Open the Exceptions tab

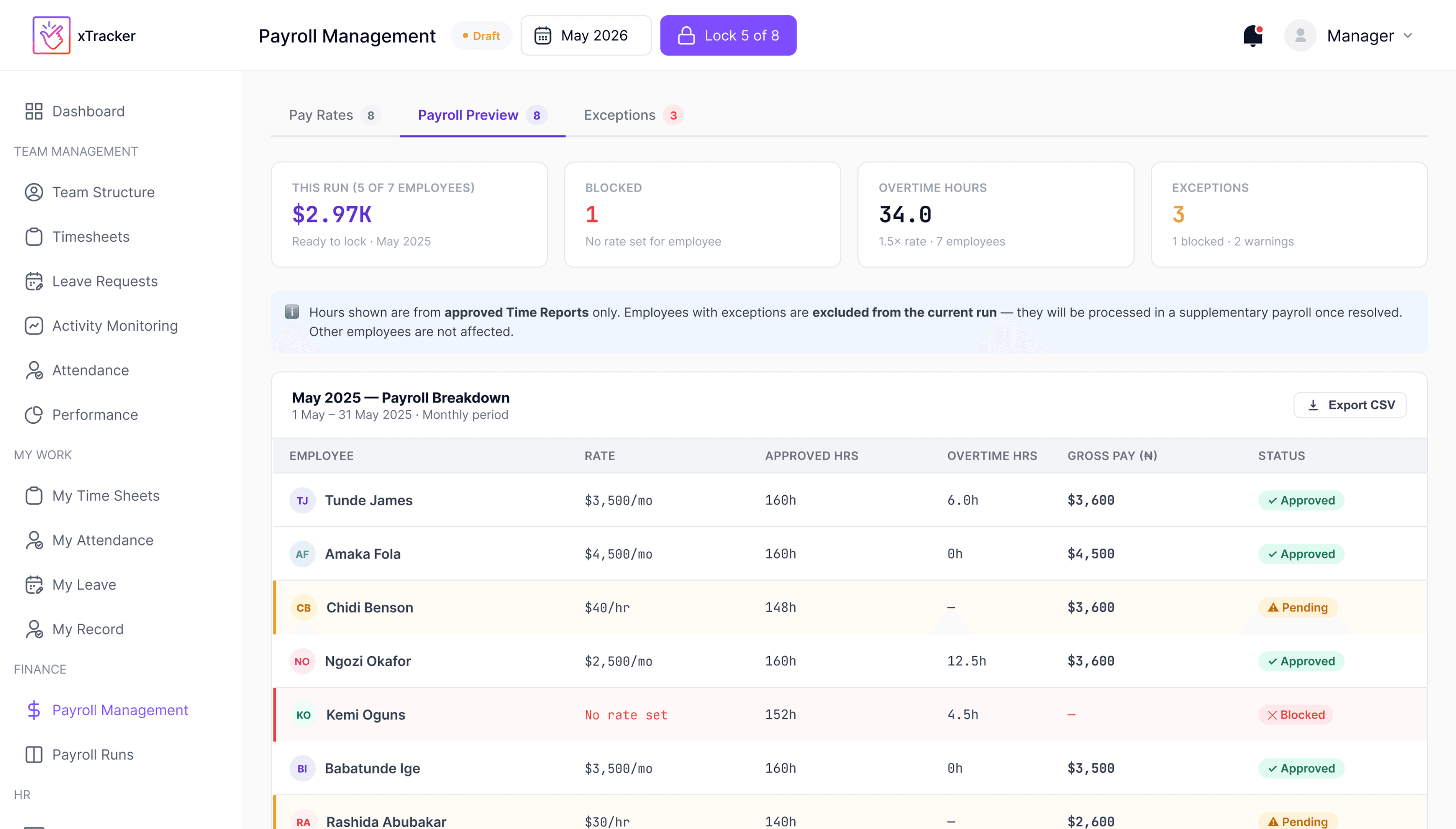pos(633,115)
